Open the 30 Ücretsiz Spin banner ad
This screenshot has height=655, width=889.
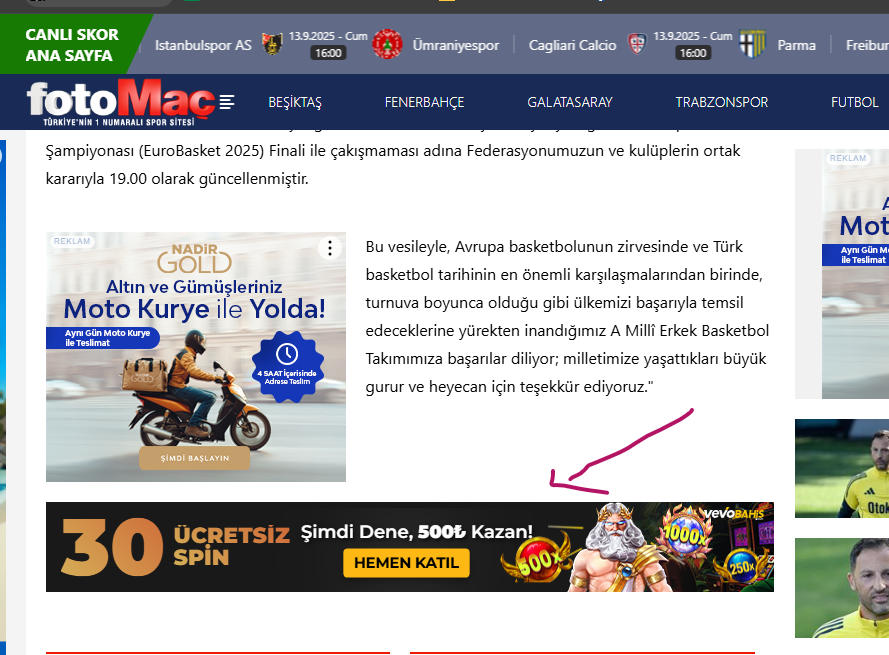(410, 547)
